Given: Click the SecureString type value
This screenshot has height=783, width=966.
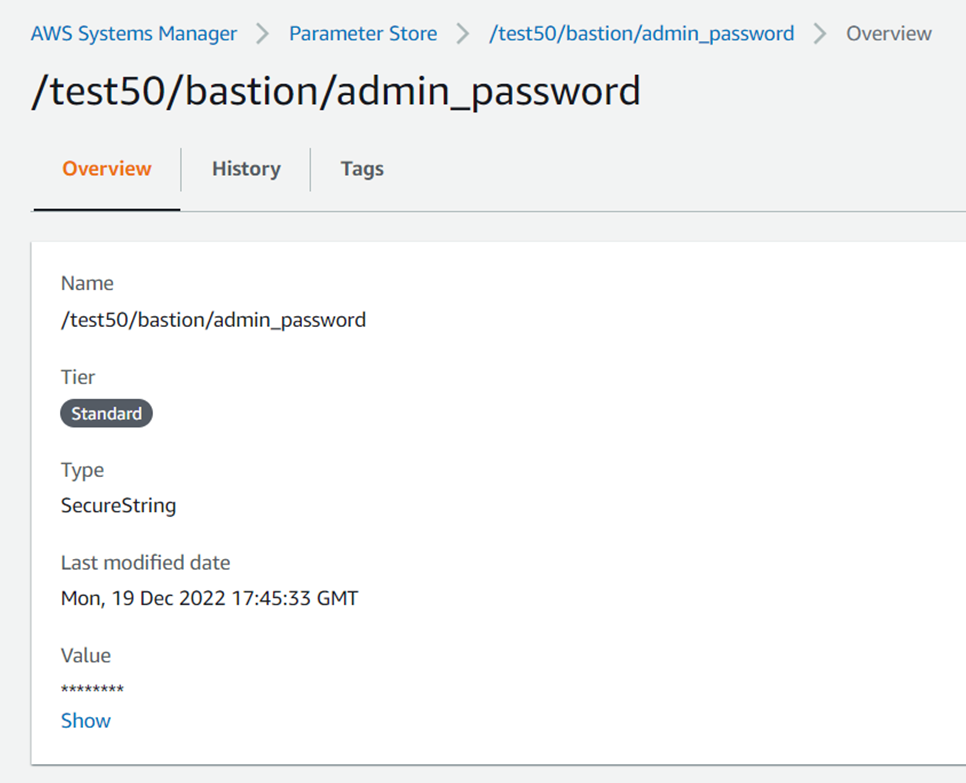Looking at the screenshot, I should tap(118, 506).
